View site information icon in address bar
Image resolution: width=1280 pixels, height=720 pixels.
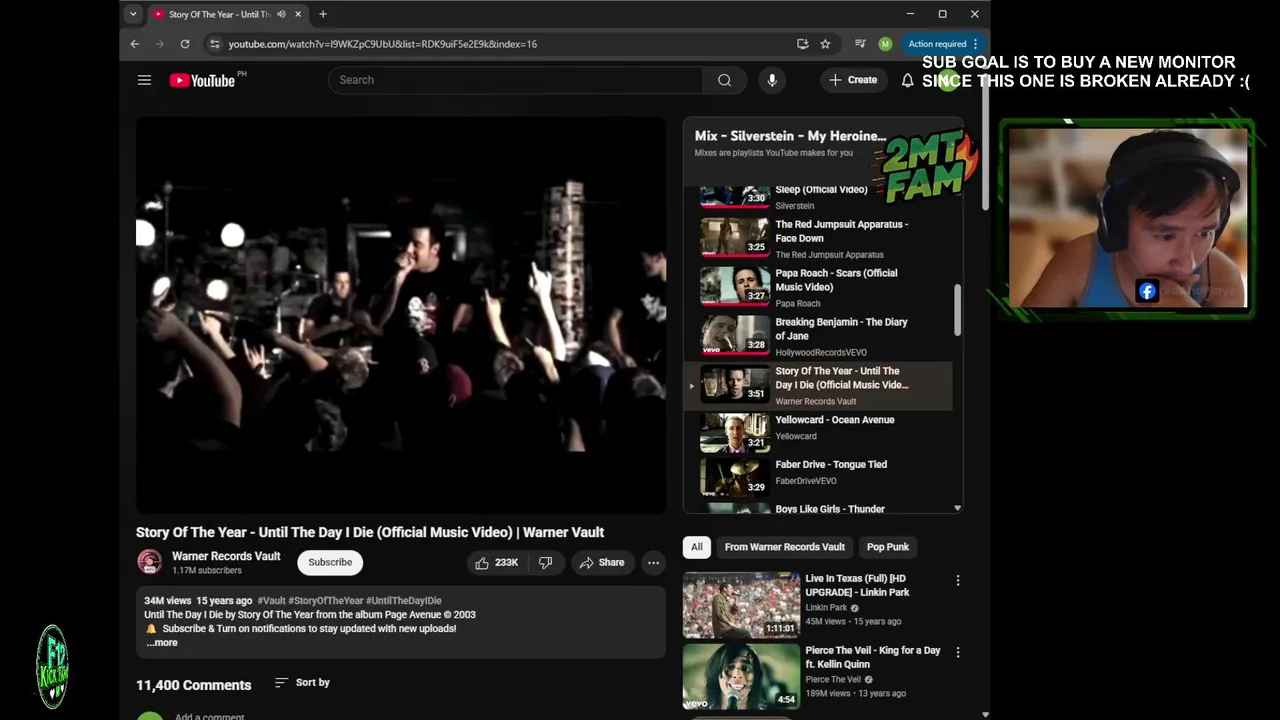pos(214,44)
